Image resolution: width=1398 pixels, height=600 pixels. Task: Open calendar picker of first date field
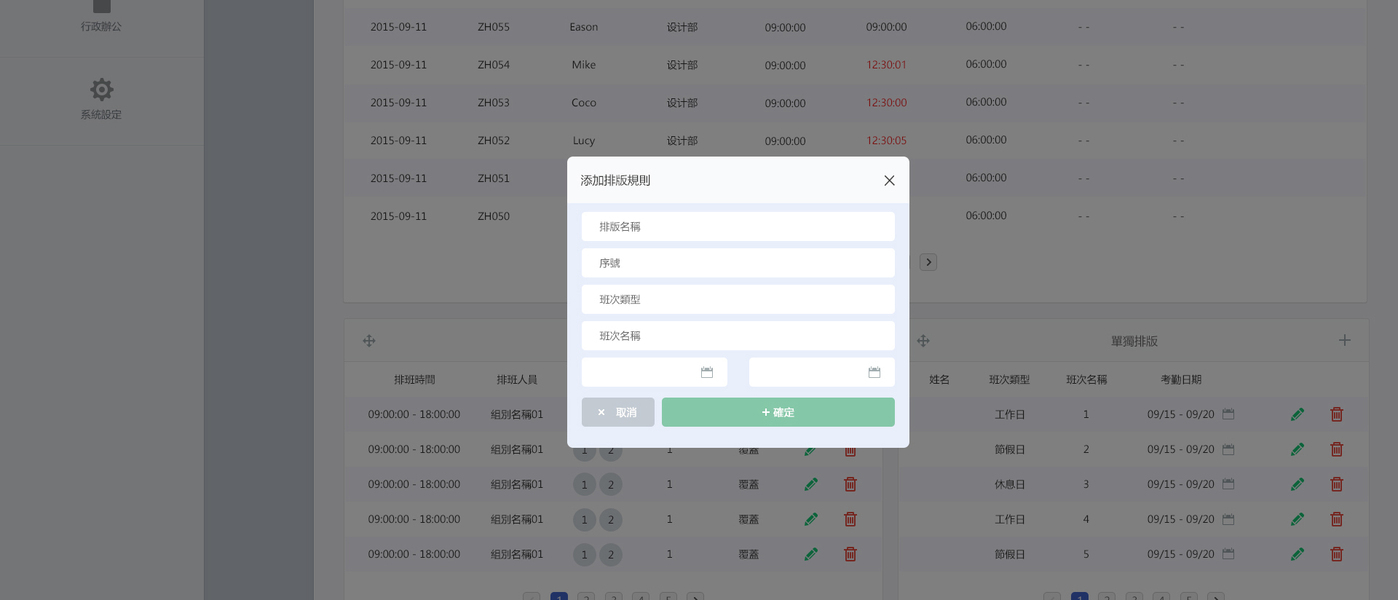point(707,372)
